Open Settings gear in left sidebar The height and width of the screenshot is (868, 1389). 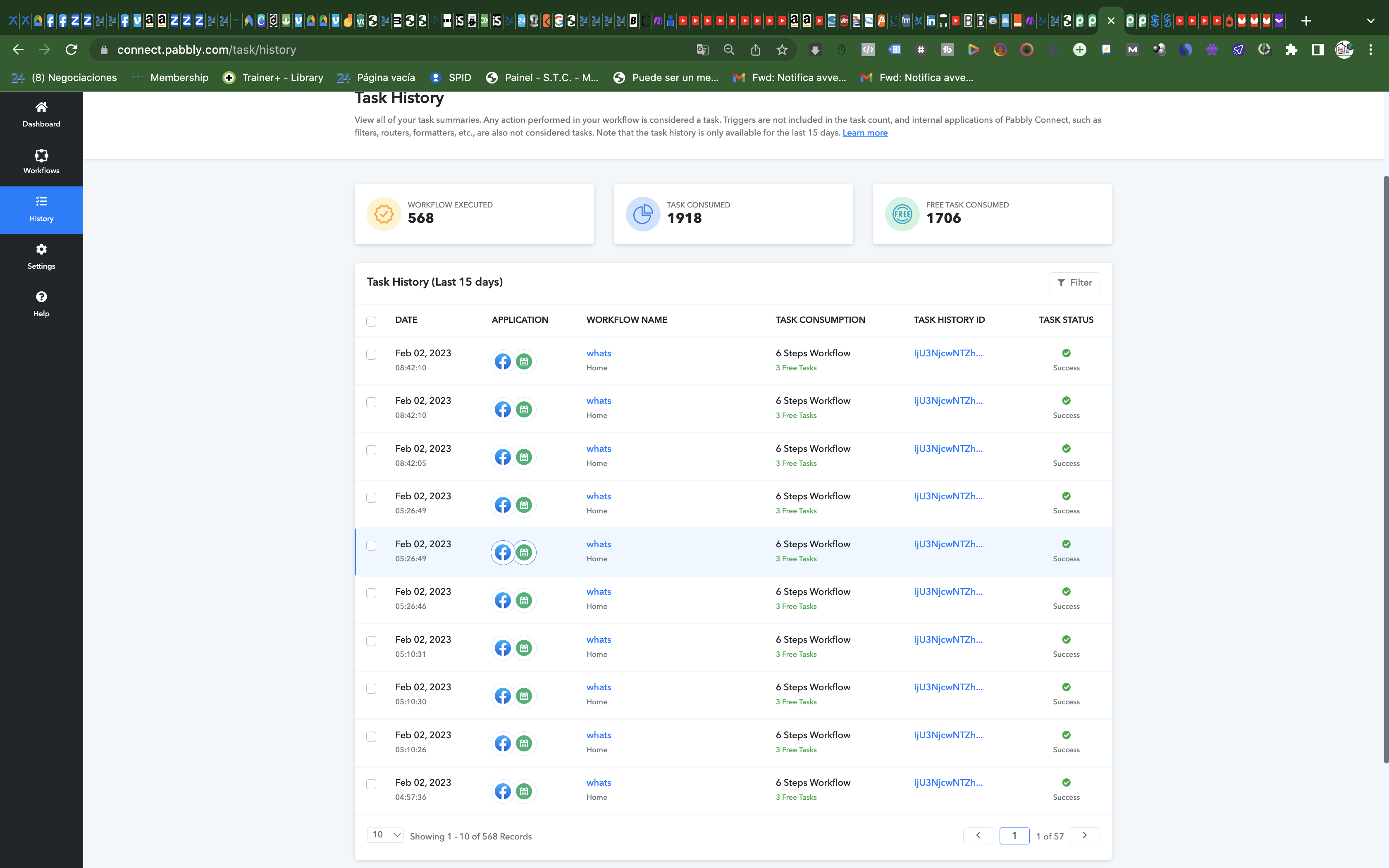pyautogui.click(x=41, y=249)
